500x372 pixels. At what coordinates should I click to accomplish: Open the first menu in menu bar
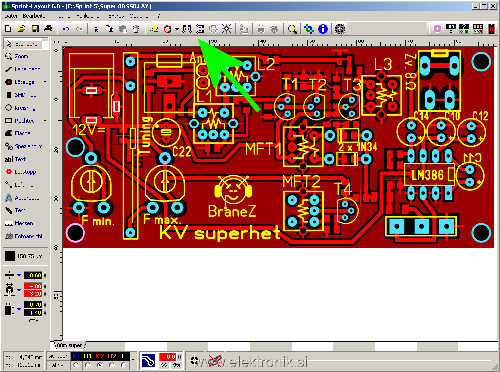pos(11,16)
